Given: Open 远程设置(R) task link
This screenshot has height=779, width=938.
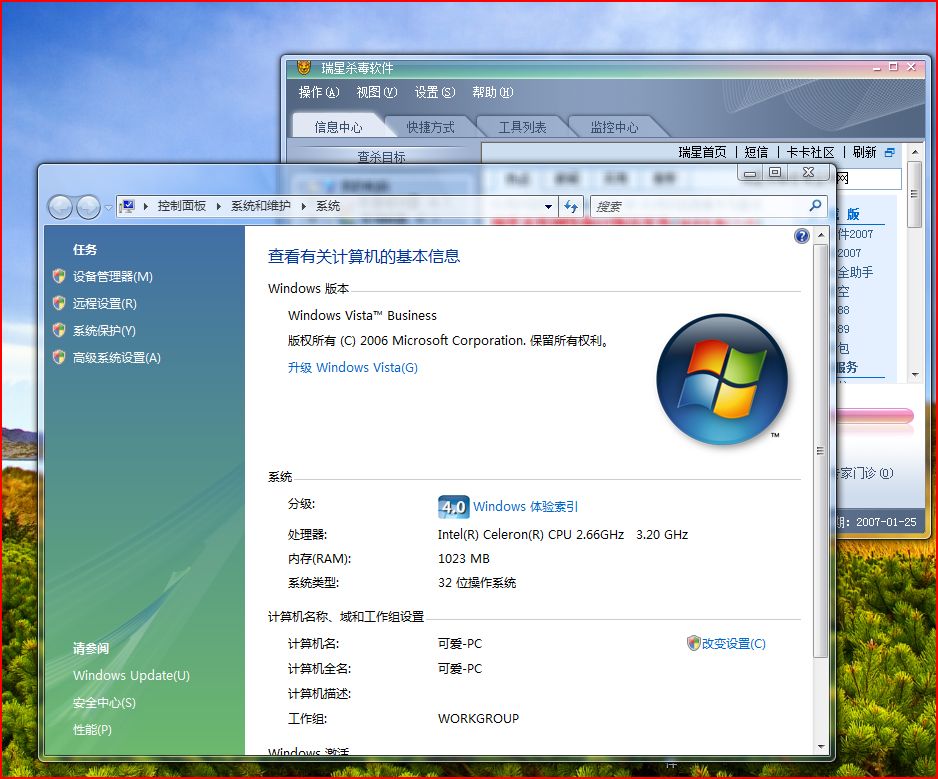Looking at the screenshot, I should tap(105, 303).
